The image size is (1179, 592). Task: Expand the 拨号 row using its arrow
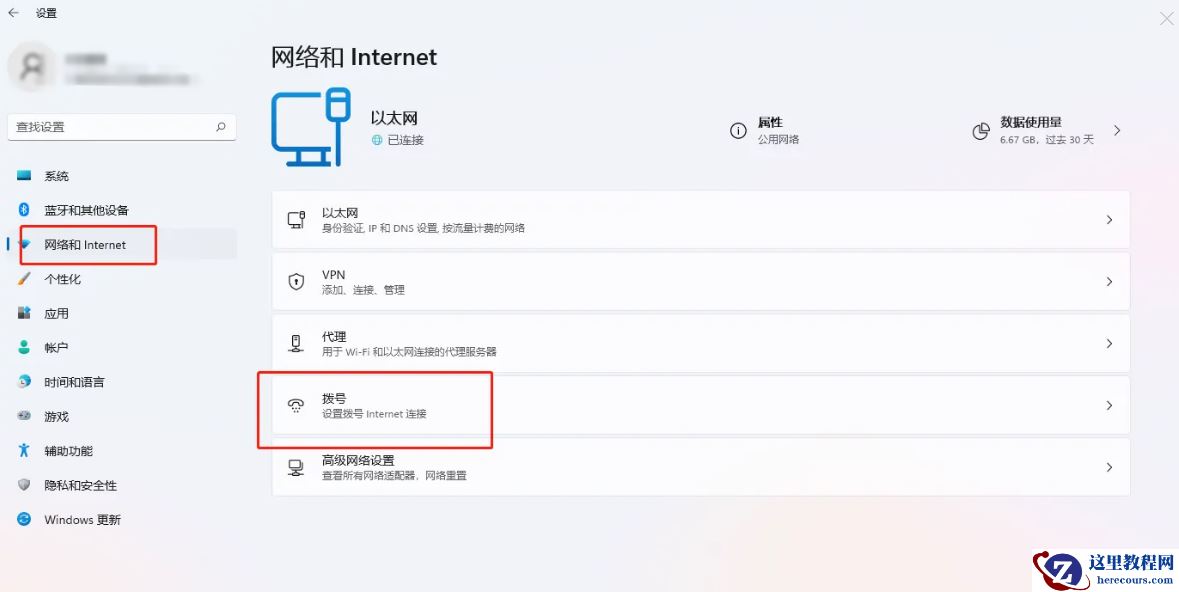pos(1109,404)
